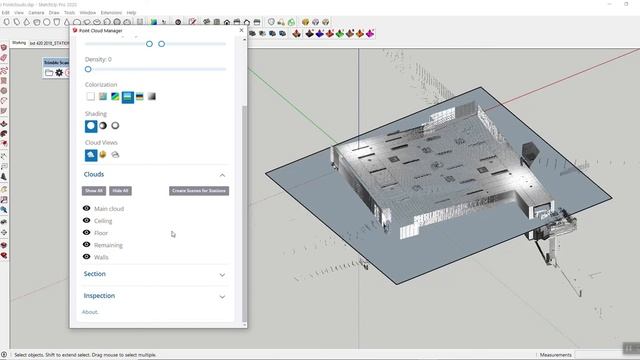Choose the hollow ring shading mode
640x360 pixels.
pyautogui.click(x=115, y=126)
